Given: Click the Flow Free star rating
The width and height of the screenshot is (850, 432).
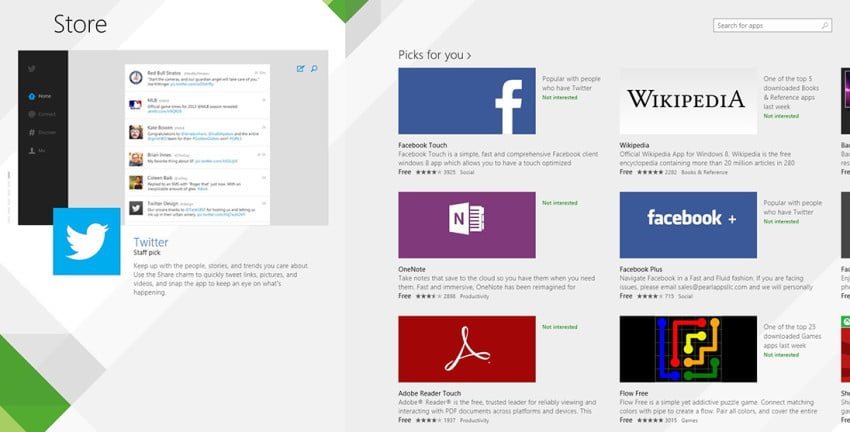Looking at the screenshot, I should pos(649,420).
